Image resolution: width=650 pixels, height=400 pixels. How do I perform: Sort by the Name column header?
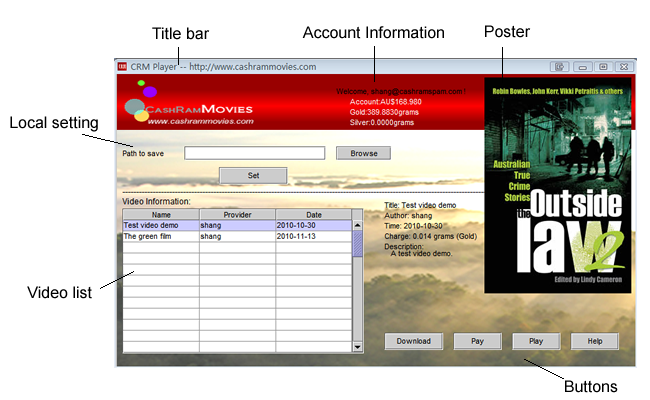pyautogui.click(x=161, y=215)
